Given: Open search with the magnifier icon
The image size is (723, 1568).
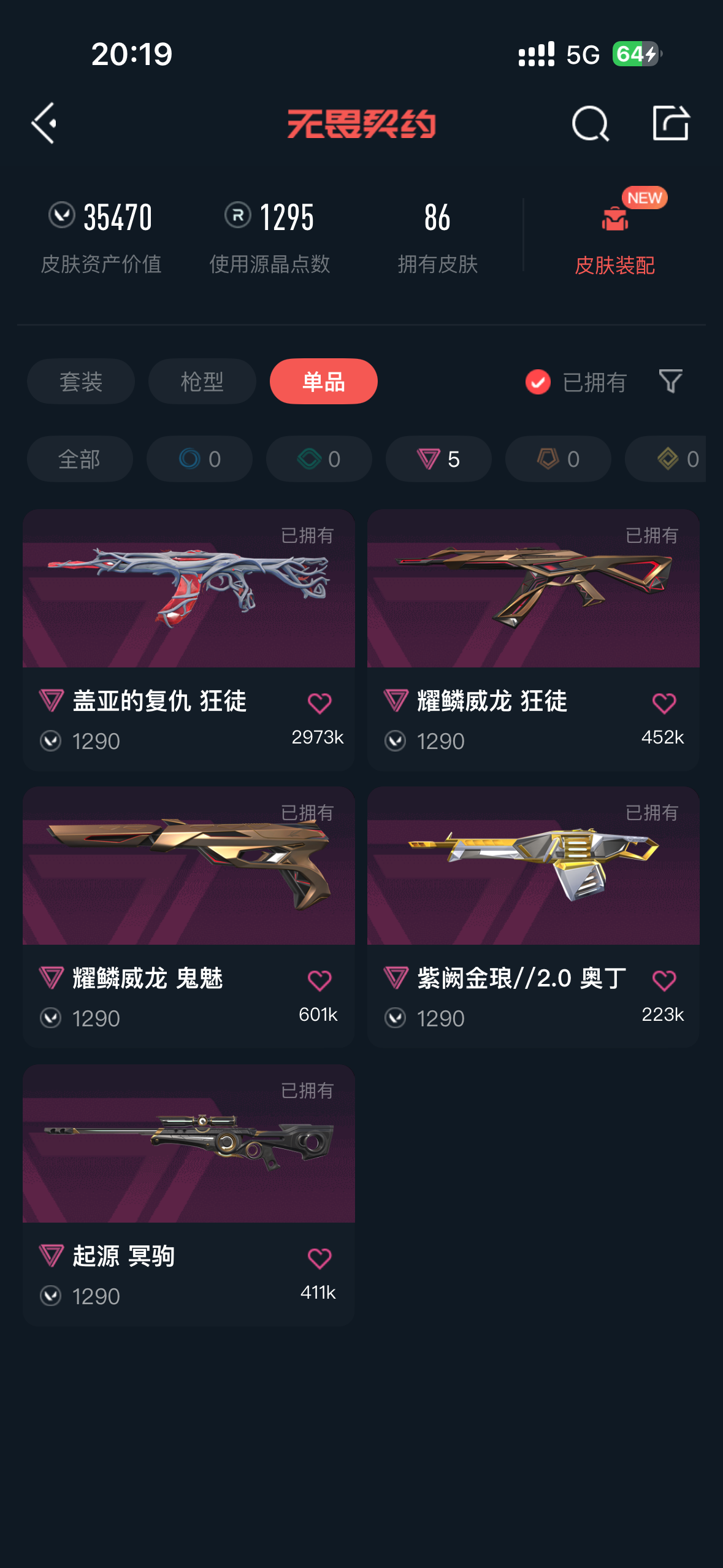Looking at the screenshot, I should (x=590, y=123).
